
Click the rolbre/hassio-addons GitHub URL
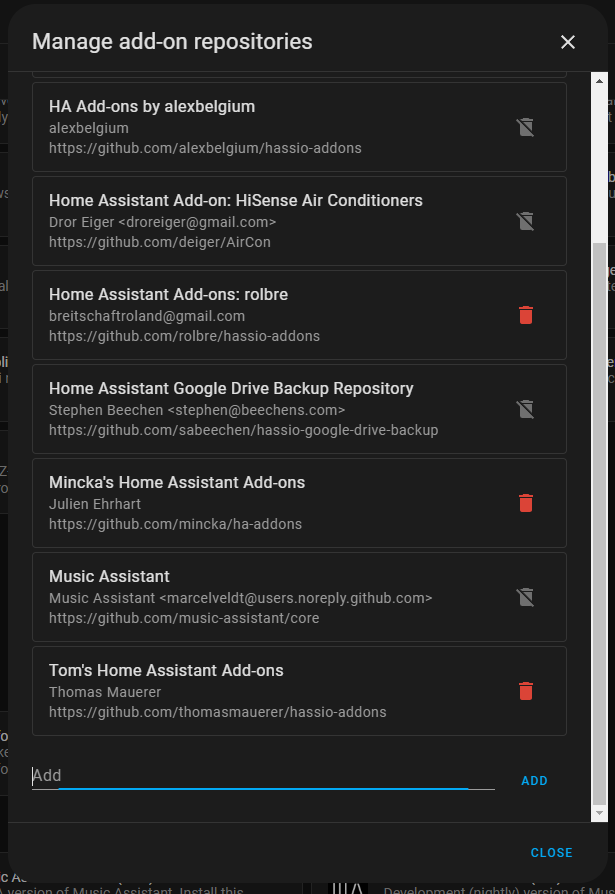click(x=184, y=336)
